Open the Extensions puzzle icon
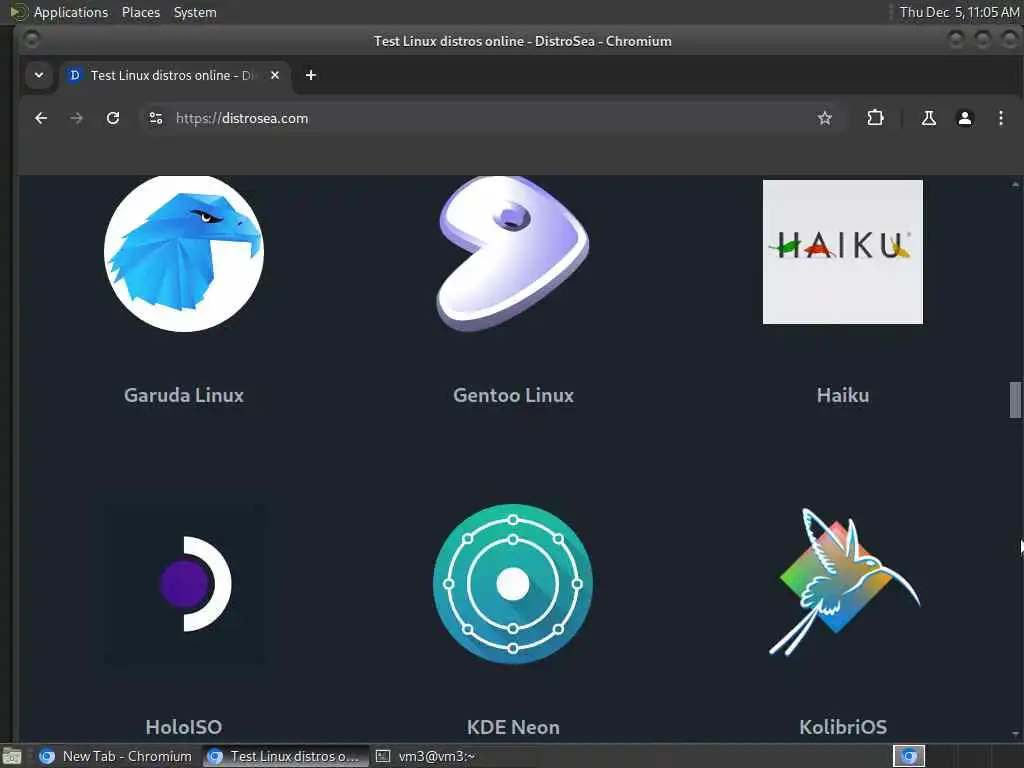The width and height of the screenshot is (1024, 768). (875, 118)
